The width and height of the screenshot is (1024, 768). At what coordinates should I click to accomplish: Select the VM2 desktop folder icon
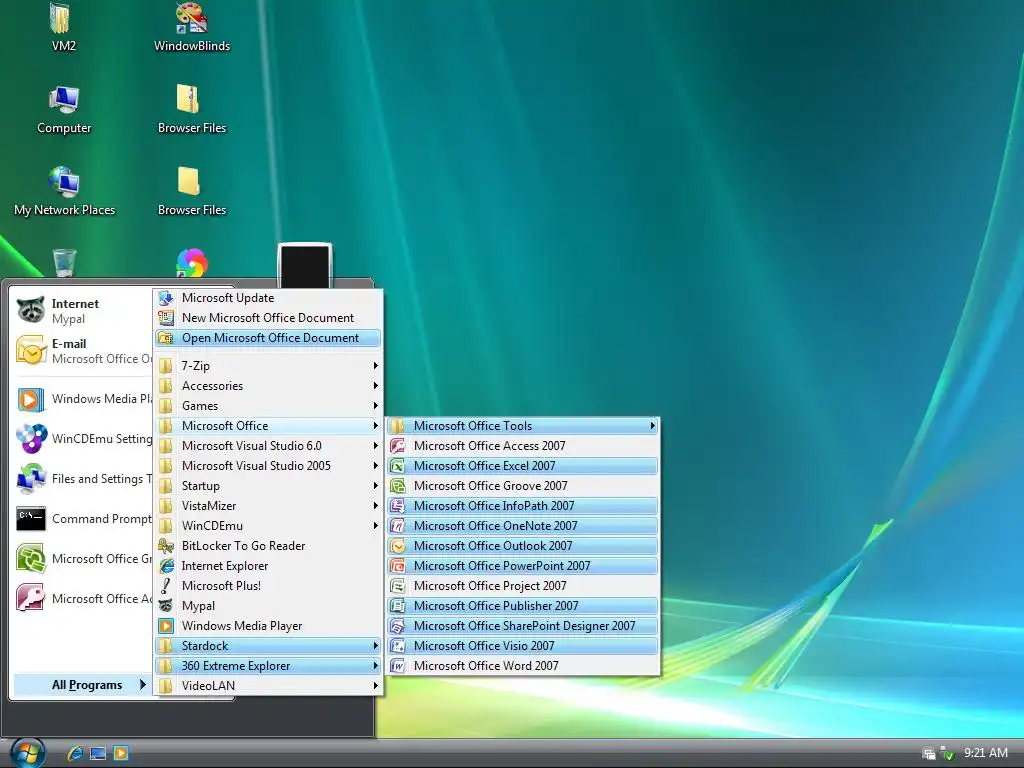[x=63, y=27]
